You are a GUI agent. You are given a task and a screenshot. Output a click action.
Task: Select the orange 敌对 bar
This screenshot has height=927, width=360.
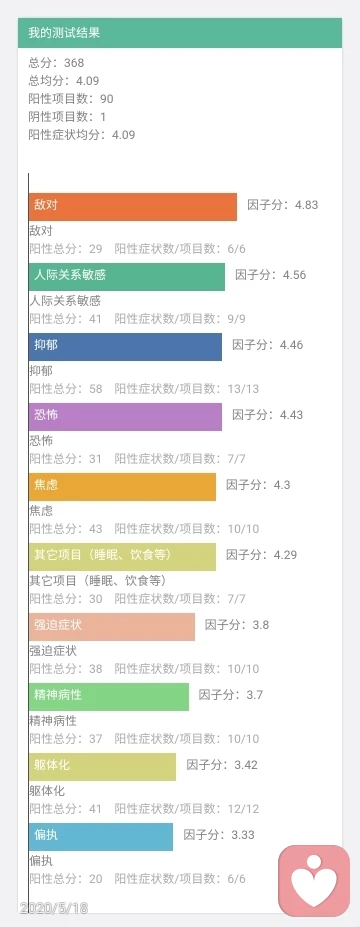133,207
